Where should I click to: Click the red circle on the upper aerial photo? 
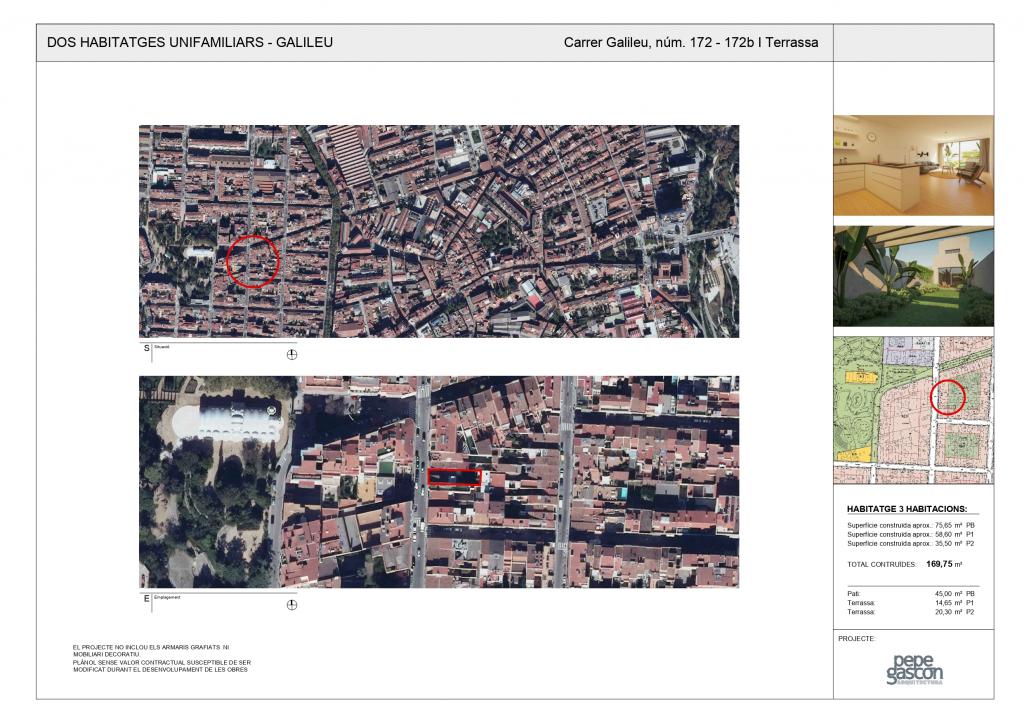pyautogui.click(x=252, y=262)
